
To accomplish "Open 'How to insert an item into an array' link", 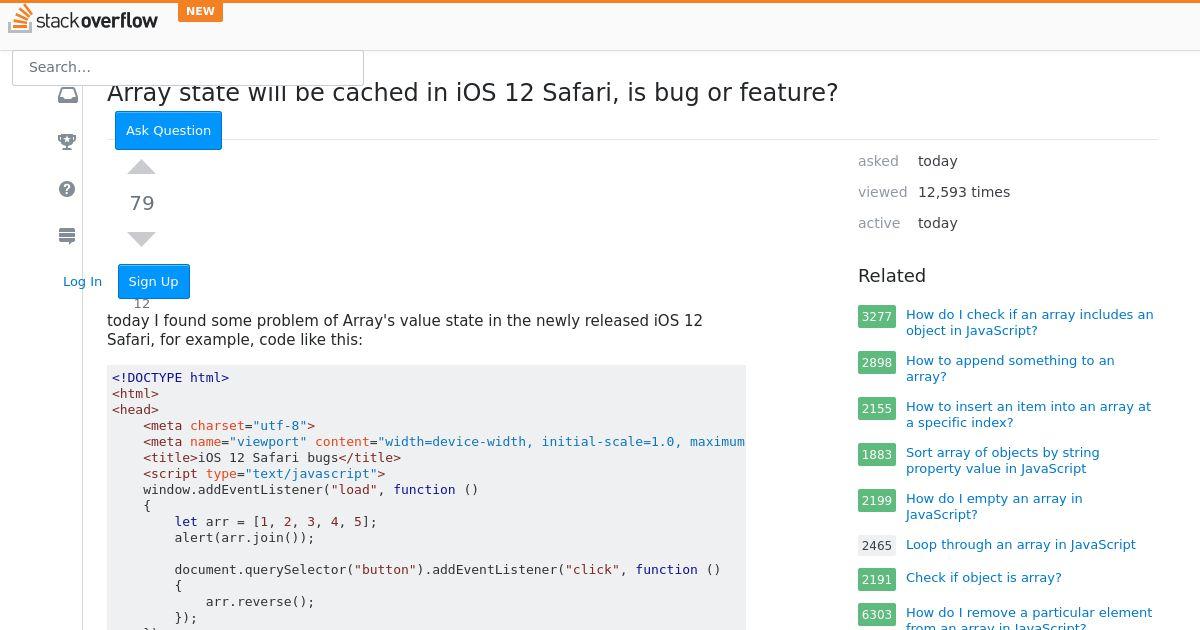I will point(1028,414).
